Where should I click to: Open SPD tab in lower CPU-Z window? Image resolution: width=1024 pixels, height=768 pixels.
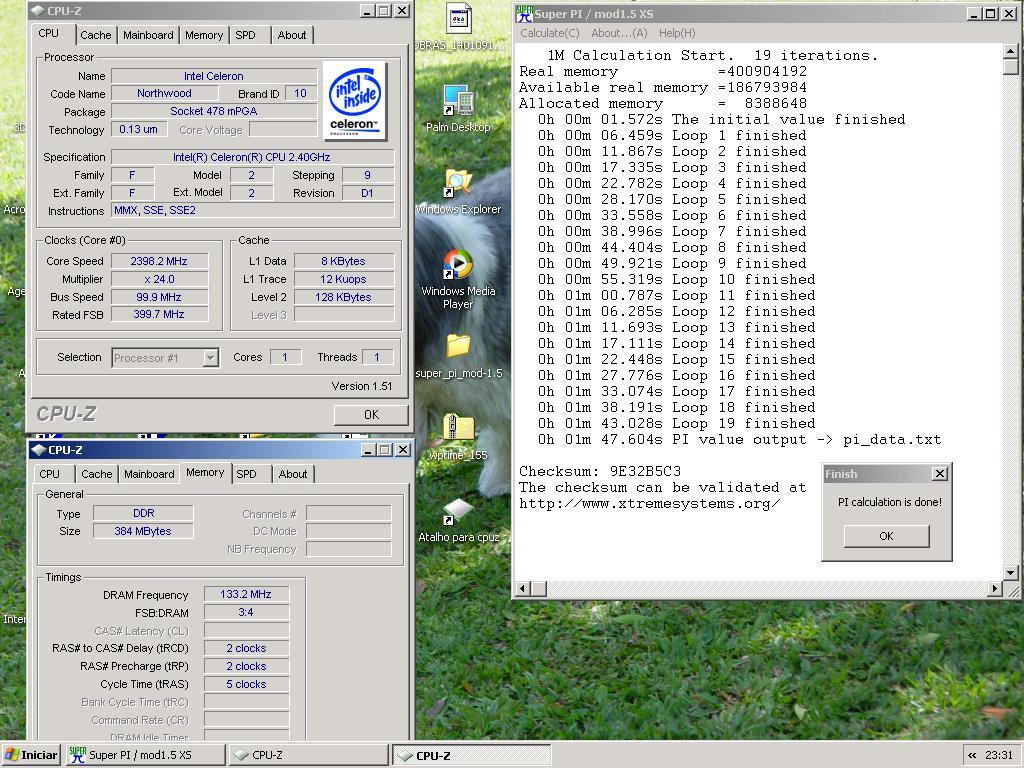click(246, 474)
